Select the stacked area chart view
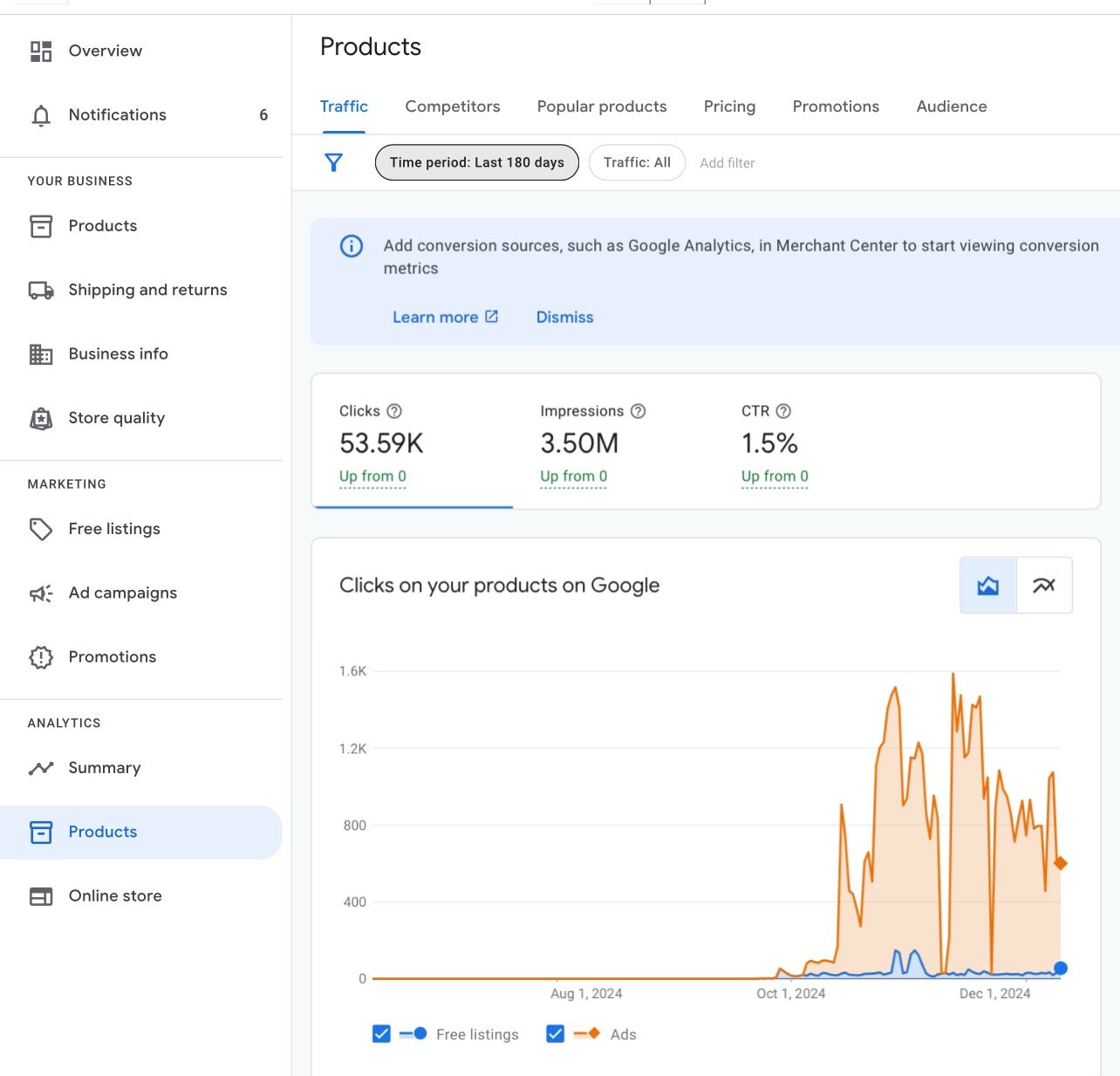 click(988, 586)
